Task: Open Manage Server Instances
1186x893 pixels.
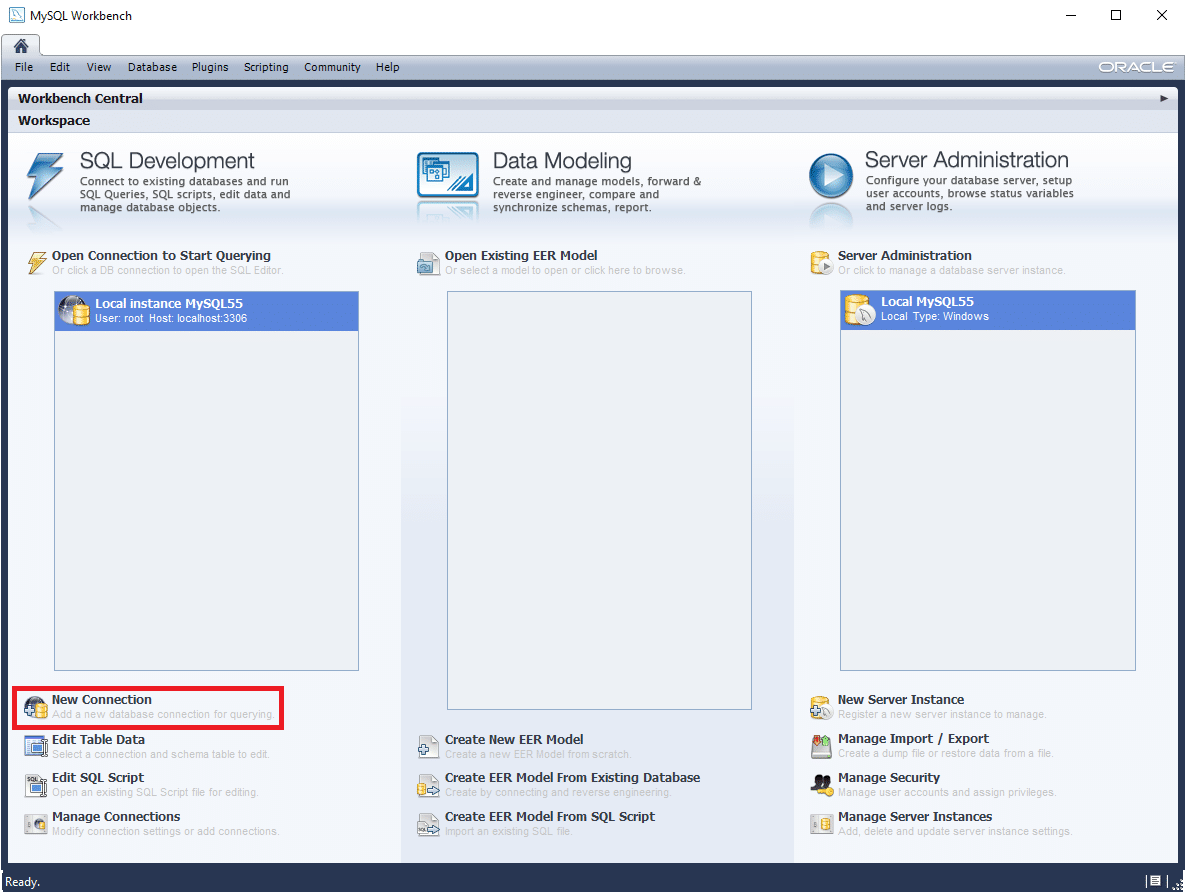Action: tap(914, 817)
